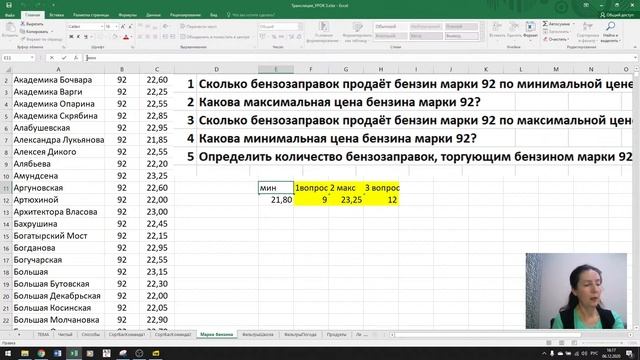Select cell E11 containing мин

coord(276,188)
